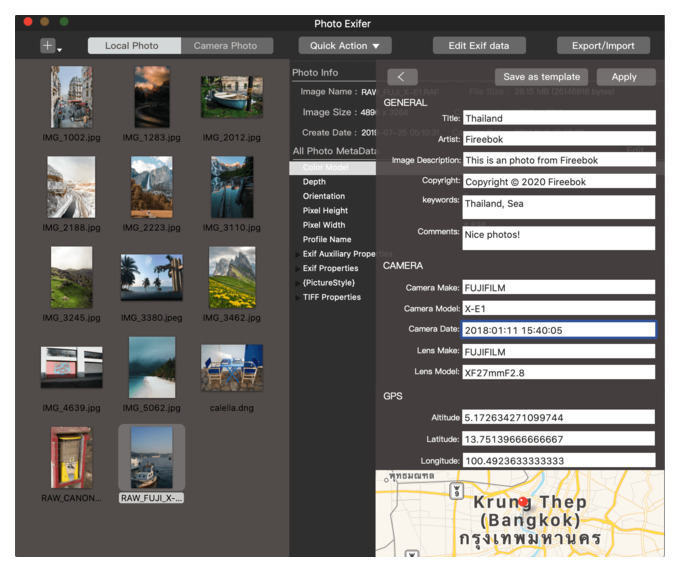Expand TIFF Properties group
The image size is (680, 572).
tap(298, 297)
